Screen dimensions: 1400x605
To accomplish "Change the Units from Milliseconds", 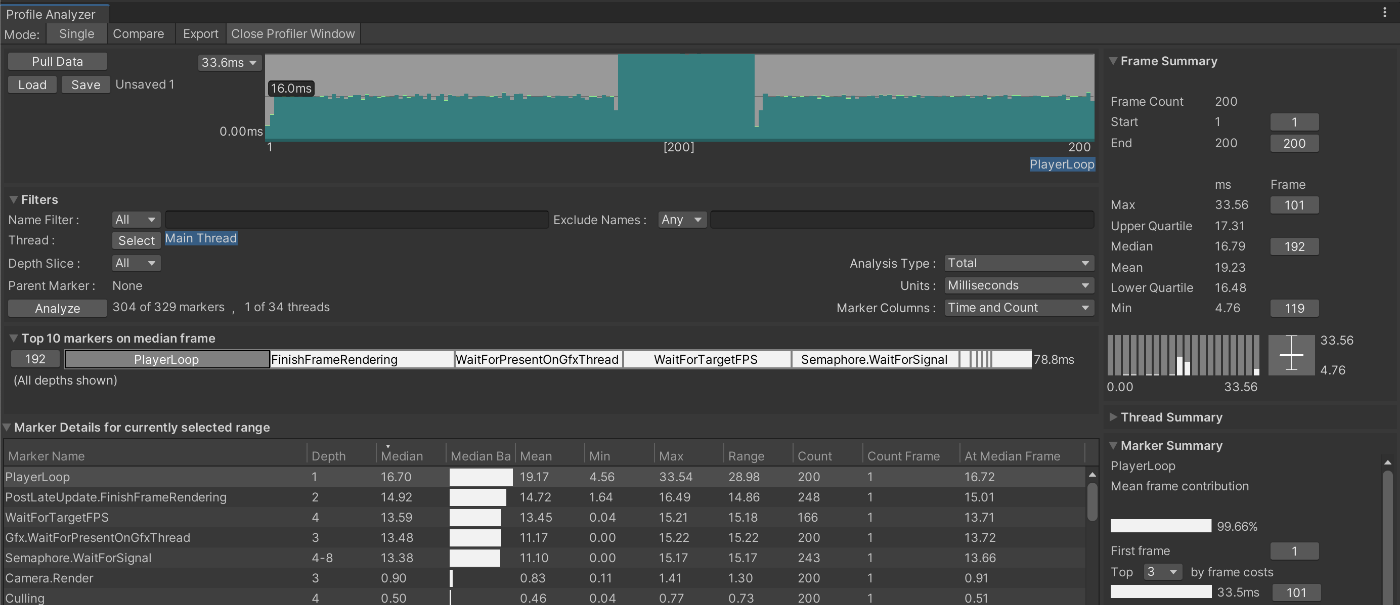I will (1018, 285).
